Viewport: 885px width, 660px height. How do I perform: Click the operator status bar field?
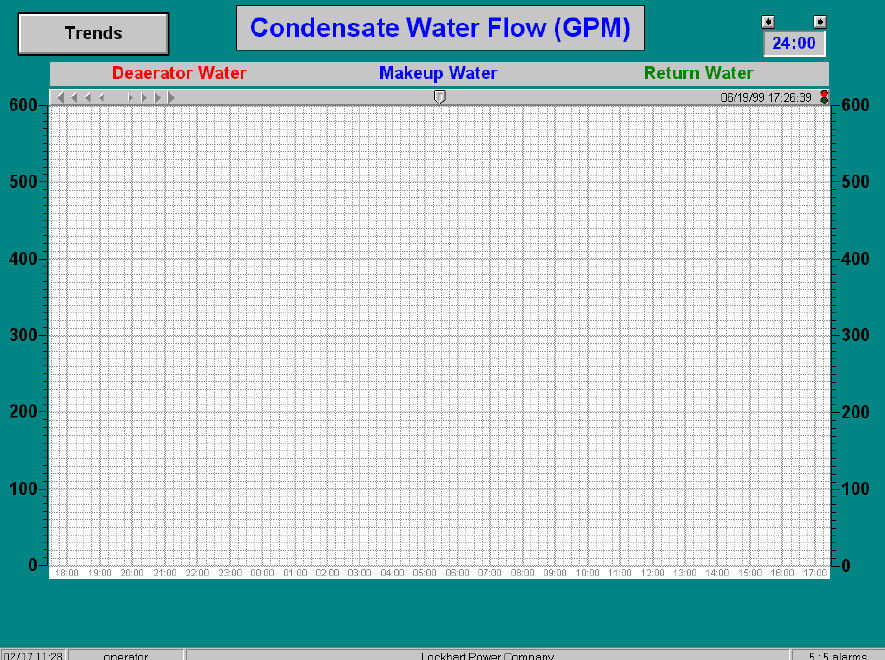[126, 656]
